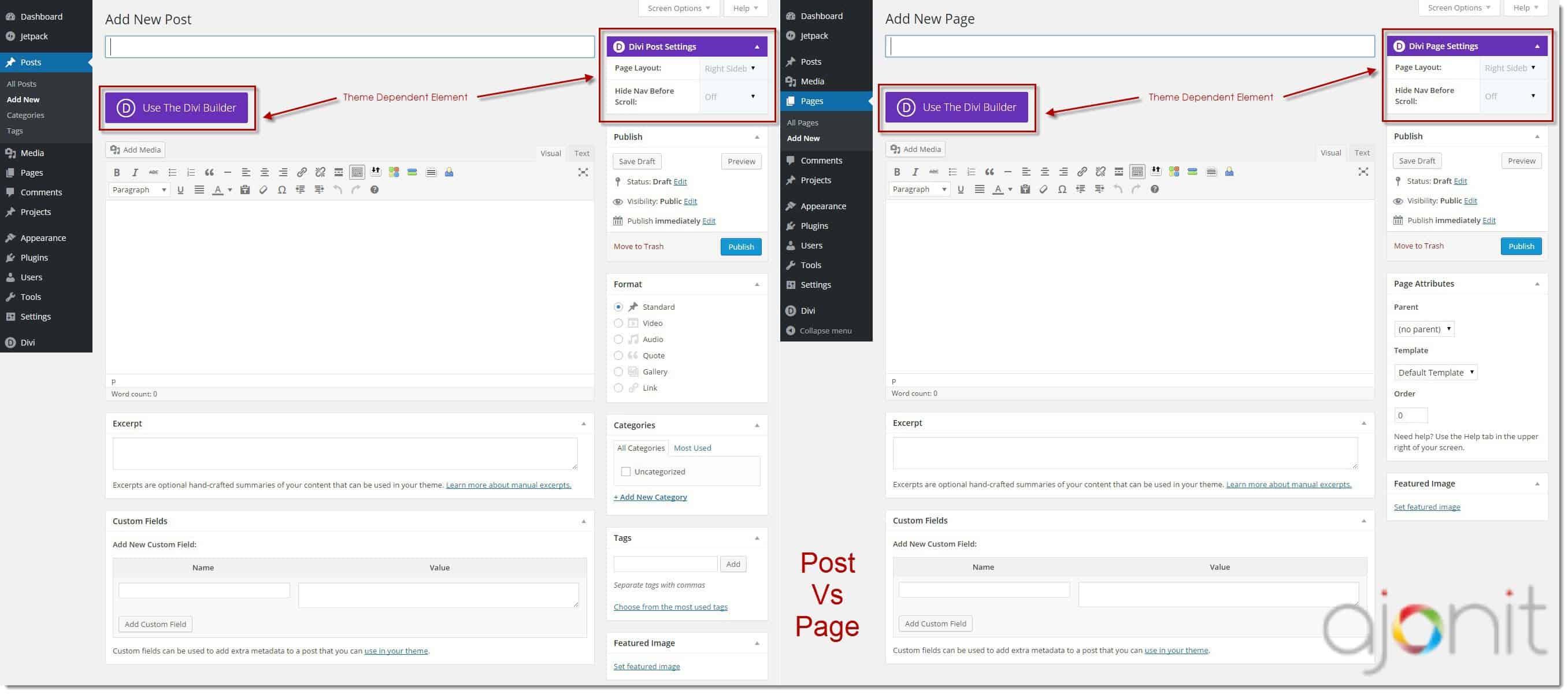Screen dimensions: 1568x694
Task: Click Insert link icon in Add New Page editor
Action: [1082, 172]
